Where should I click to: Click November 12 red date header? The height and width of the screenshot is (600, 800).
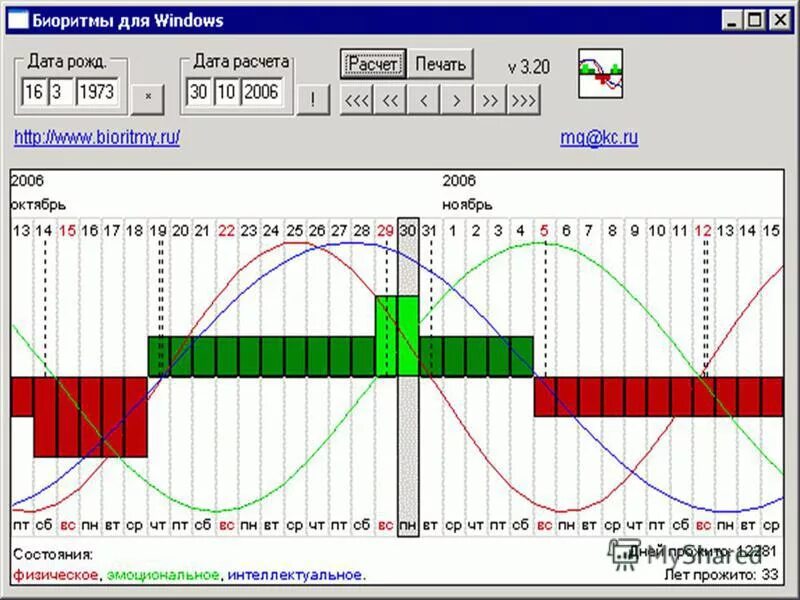pos(703,231)
